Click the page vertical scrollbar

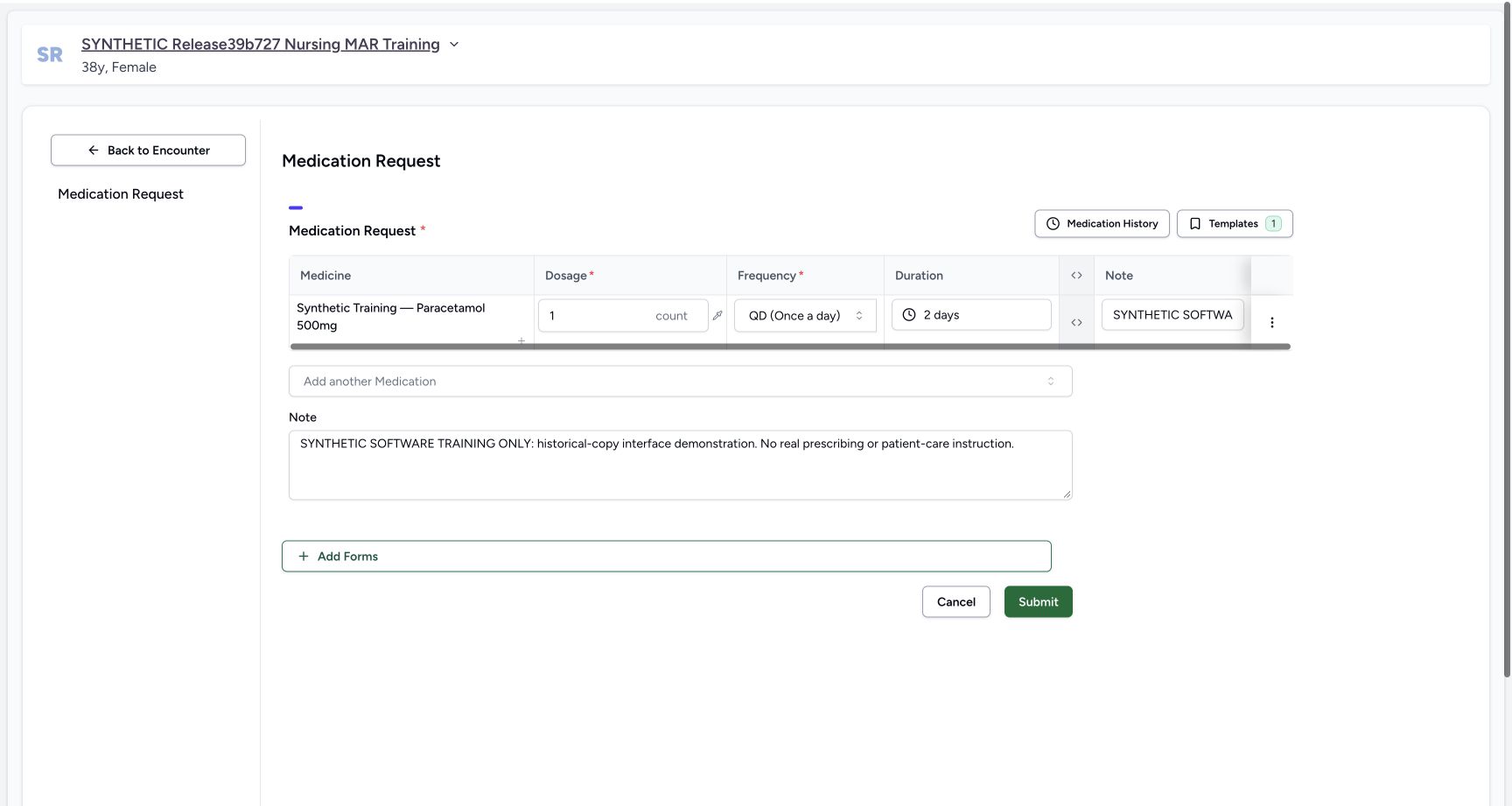pos(1507,341)
